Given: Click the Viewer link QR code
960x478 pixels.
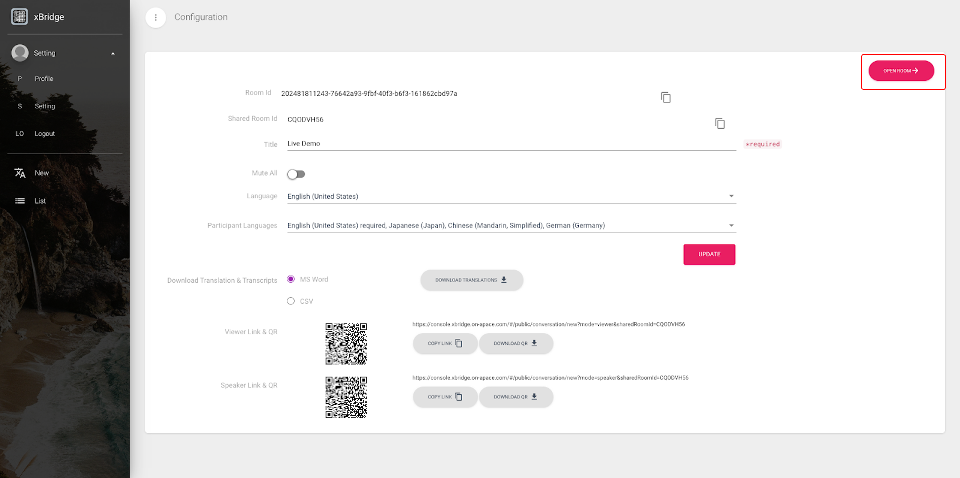Looking at the screenshot, I should click(x=346, y=343).
